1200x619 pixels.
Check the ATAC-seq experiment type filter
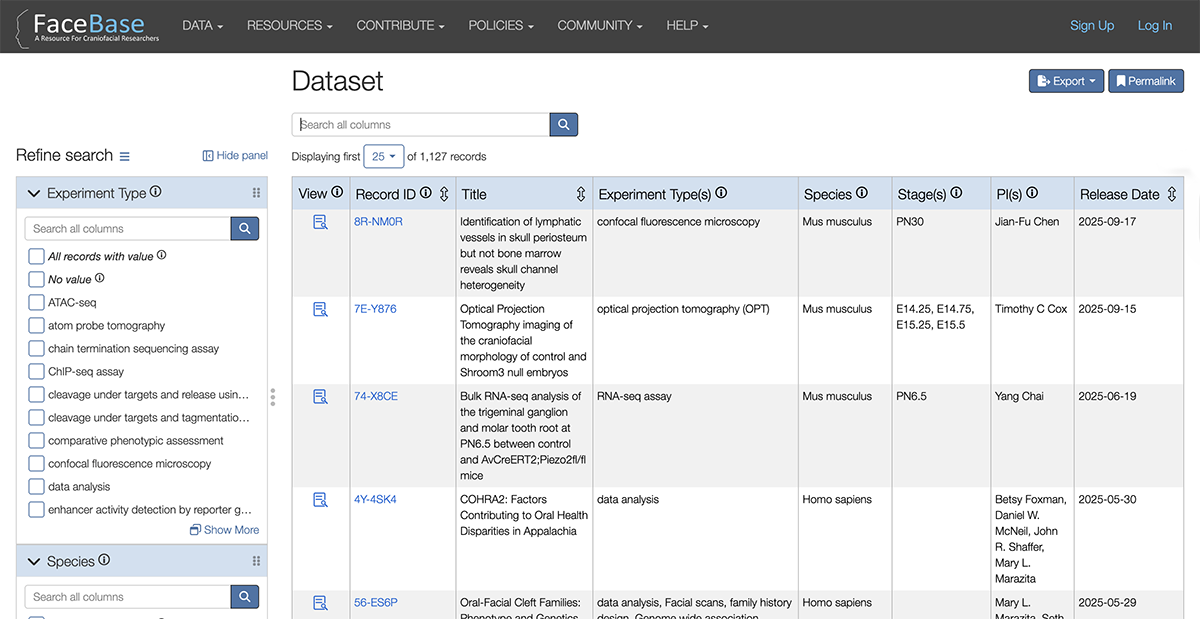(35, 302)
